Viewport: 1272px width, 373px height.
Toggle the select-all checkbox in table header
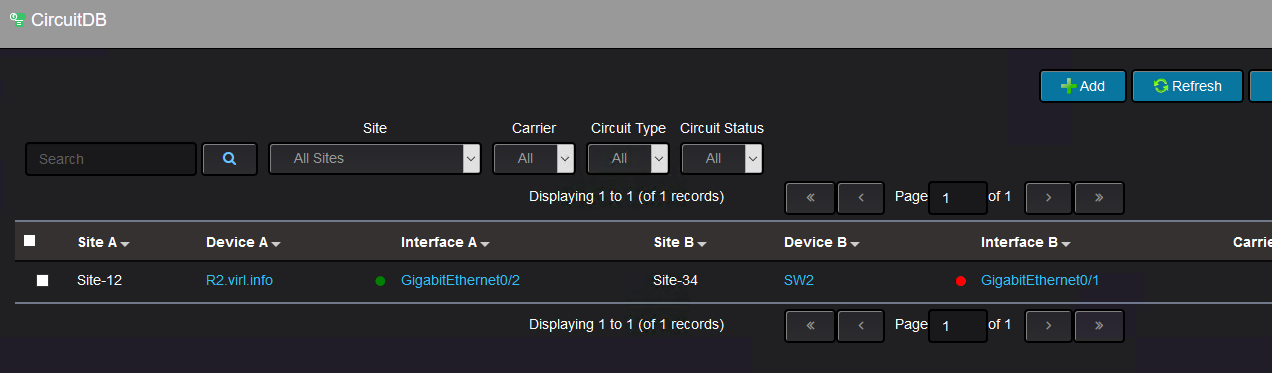(x=30, y=241)
